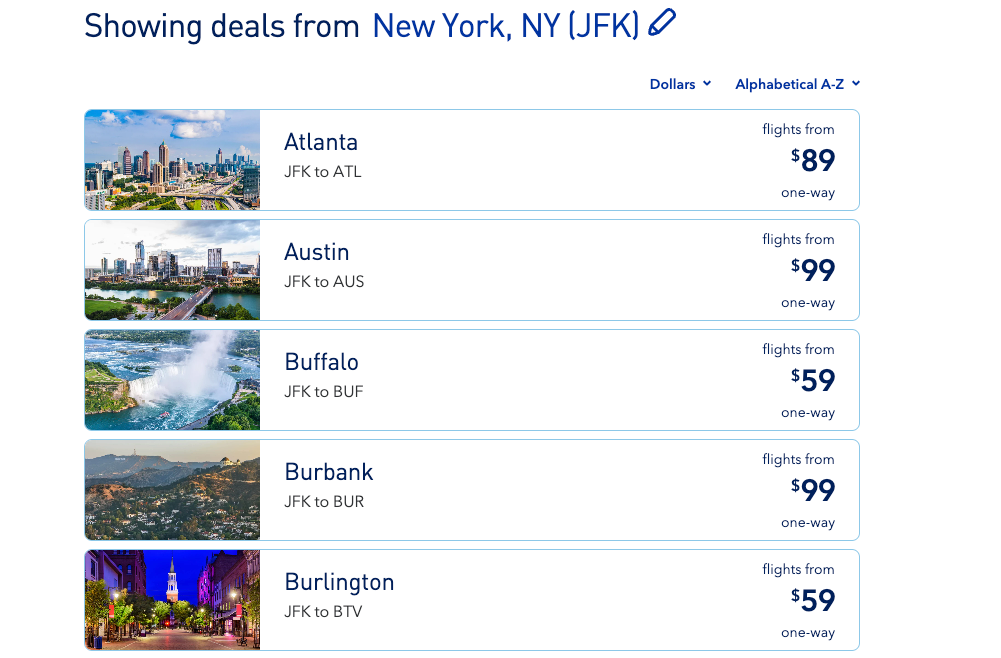
Task: Choose the $59 Buffalo fare
Action: point(813,380)
